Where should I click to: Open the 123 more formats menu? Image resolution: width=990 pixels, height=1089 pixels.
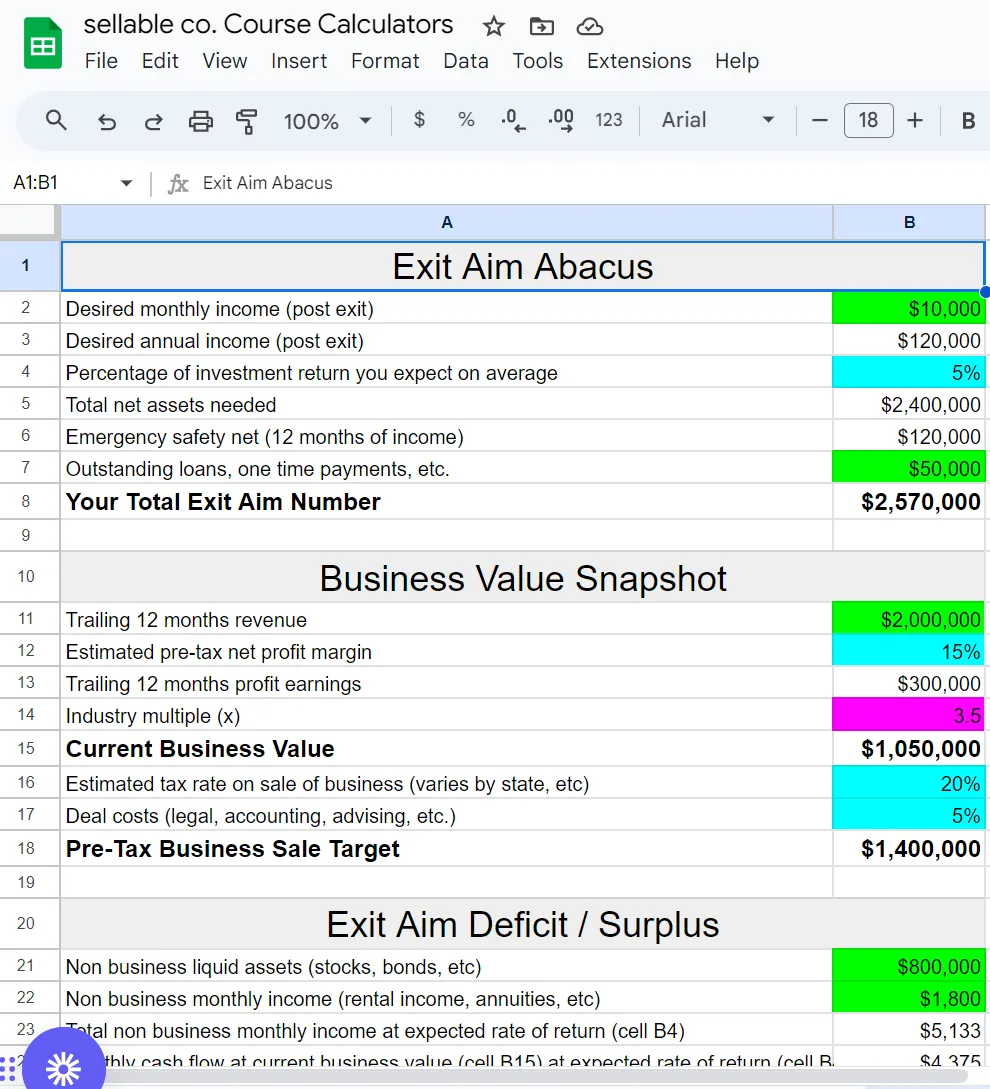tap(609, 120)
